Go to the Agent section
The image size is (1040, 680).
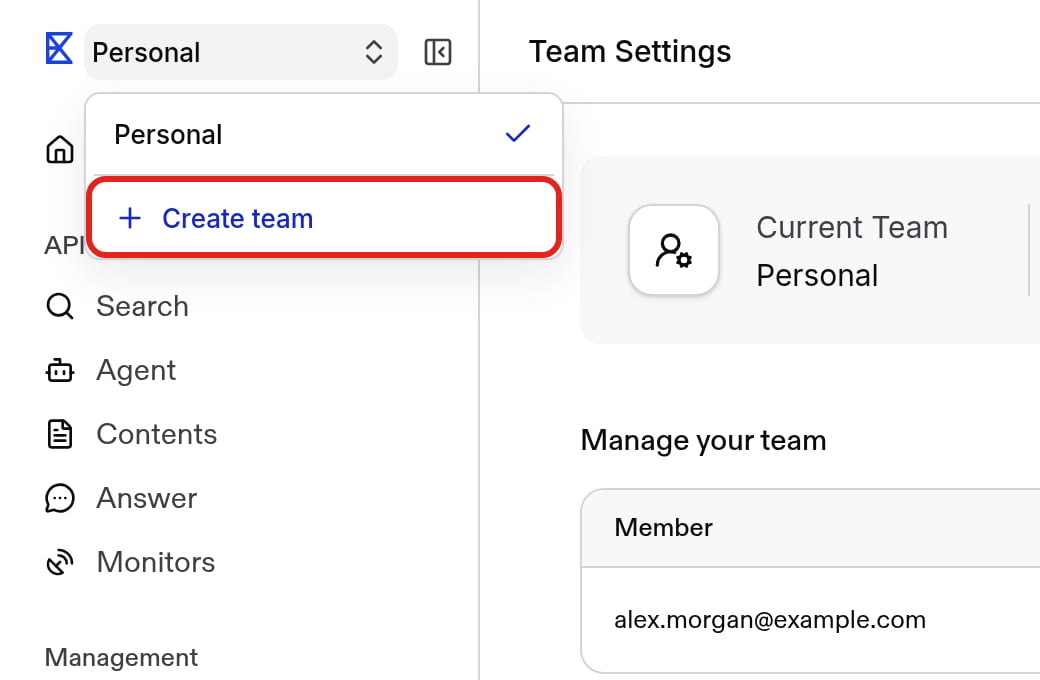tap(136, 370)
